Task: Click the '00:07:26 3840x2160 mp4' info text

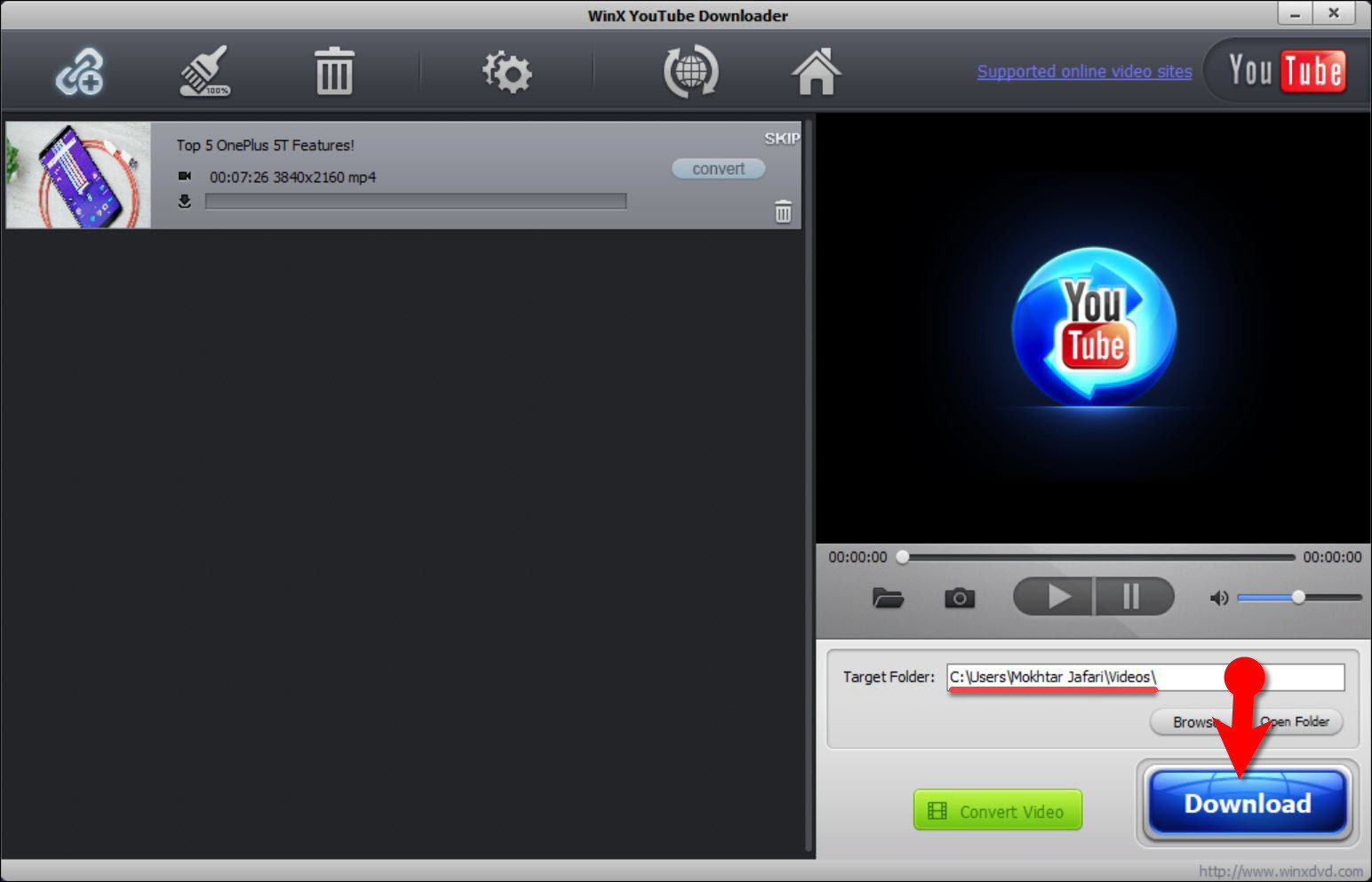Action: click(292, 177)
